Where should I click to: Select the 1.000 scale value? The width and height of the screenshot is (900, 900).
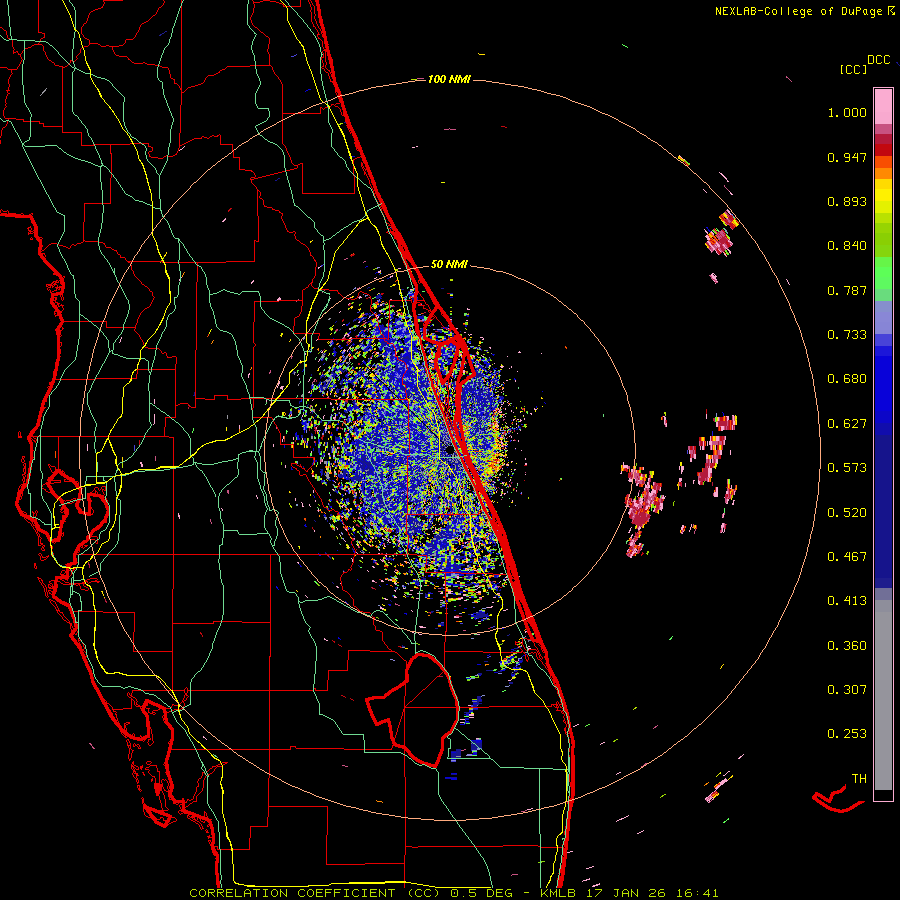[847, 112]
